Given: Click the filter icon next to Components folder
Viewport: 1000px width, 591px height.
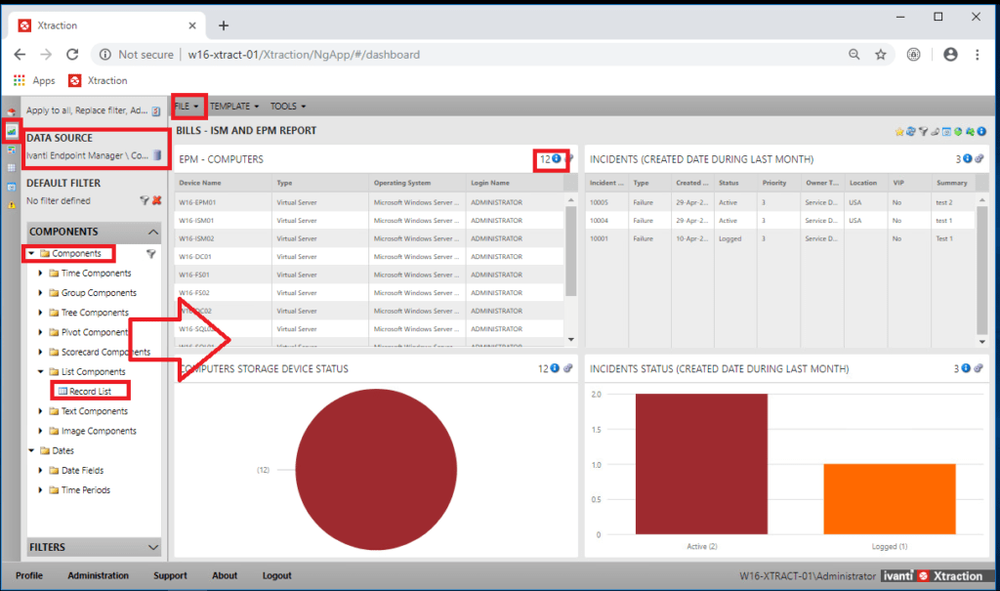Looking at the screenshot, I should (149, 253).
